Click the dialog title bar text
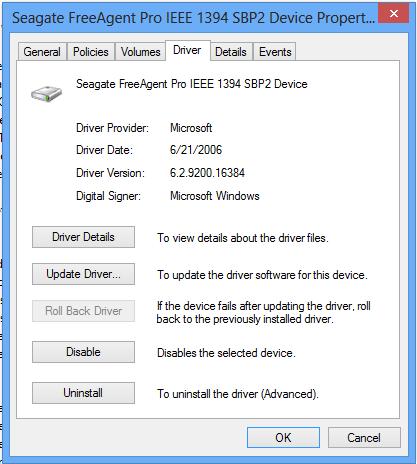 pyautogui.click(x=194, y=18)
